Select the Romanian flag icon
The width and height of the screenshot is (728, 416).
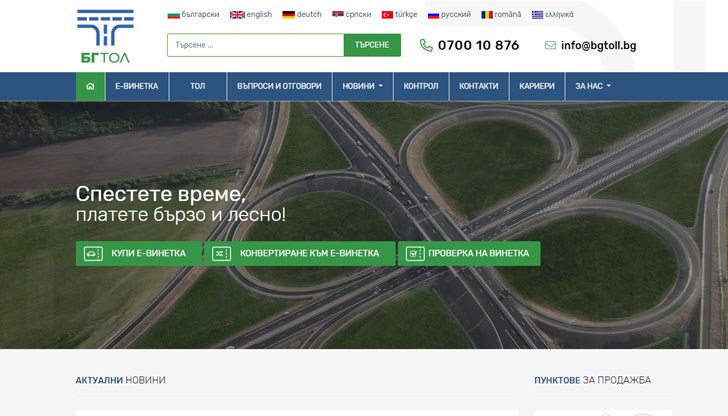[x=487, y=15]
